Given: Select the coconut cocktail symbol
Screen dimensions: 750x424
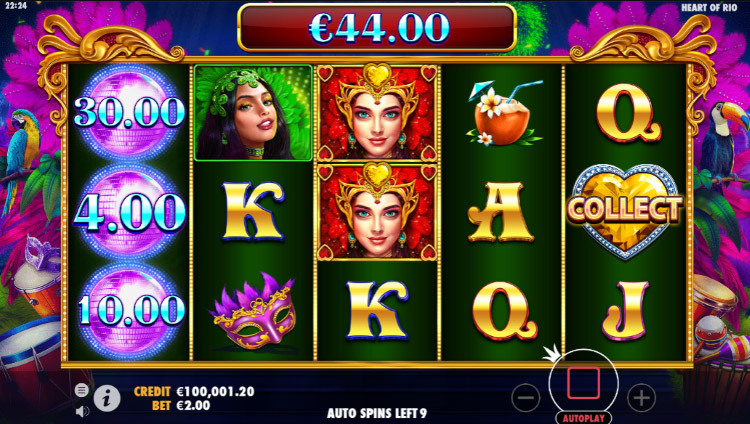Looking at the screenshot, I should [502, 114].
